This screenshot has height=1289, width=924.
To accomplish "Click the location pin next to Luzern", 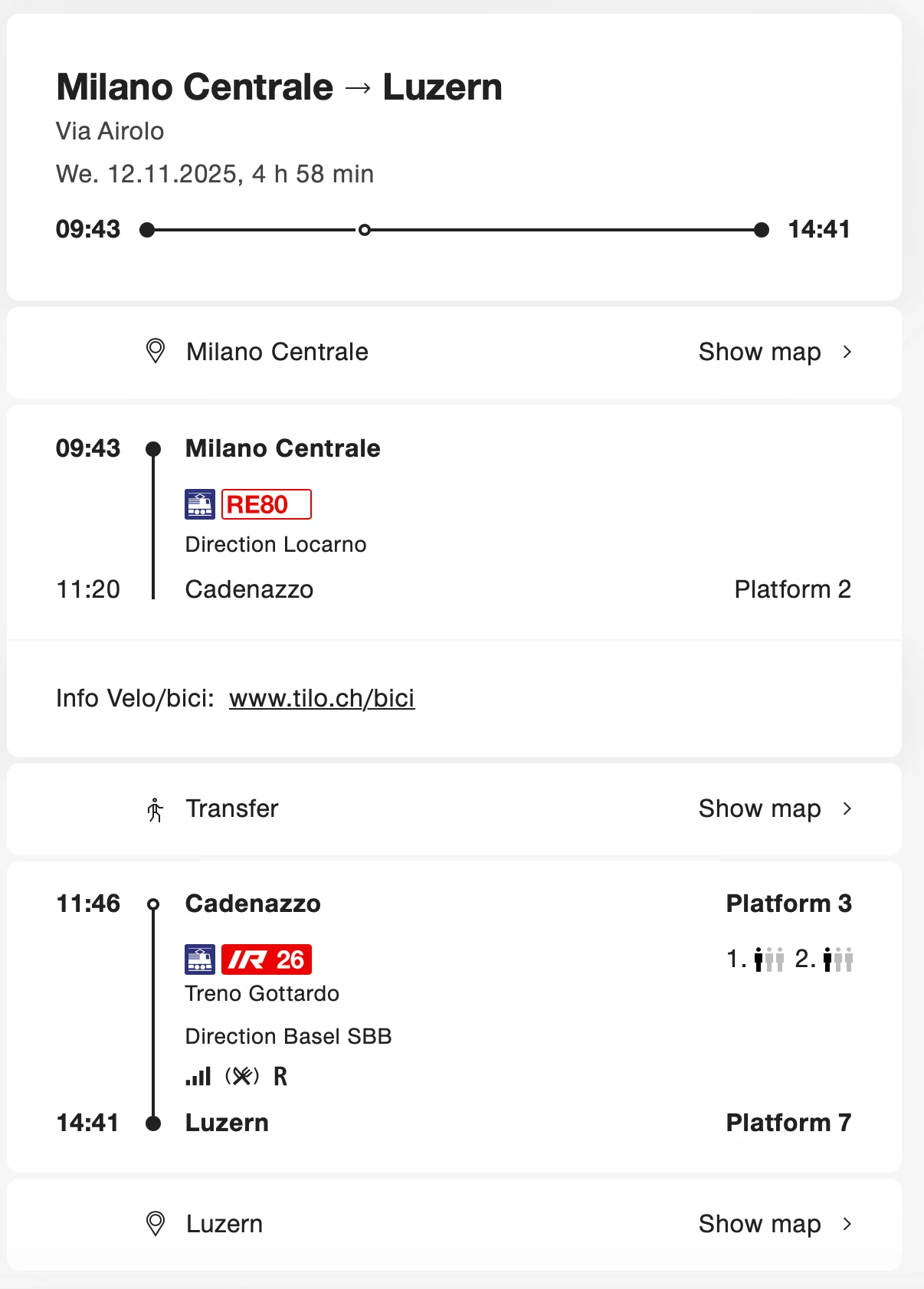I will click(156, 1224).
